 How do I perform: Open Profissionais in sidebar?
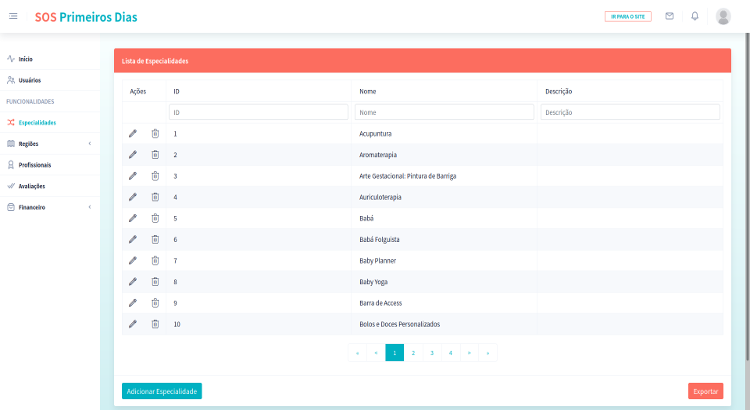coord(34,165)
